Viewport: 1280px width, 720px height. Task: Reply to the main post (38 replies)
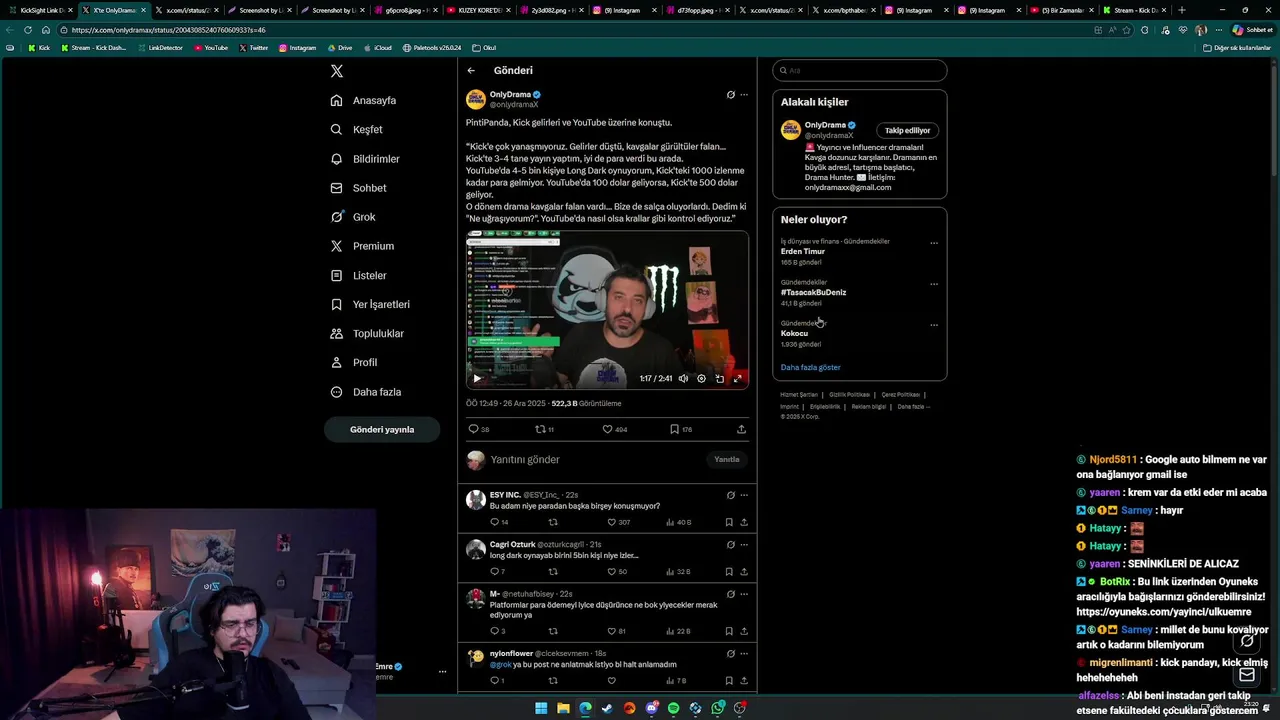click(x=479, y=429)
